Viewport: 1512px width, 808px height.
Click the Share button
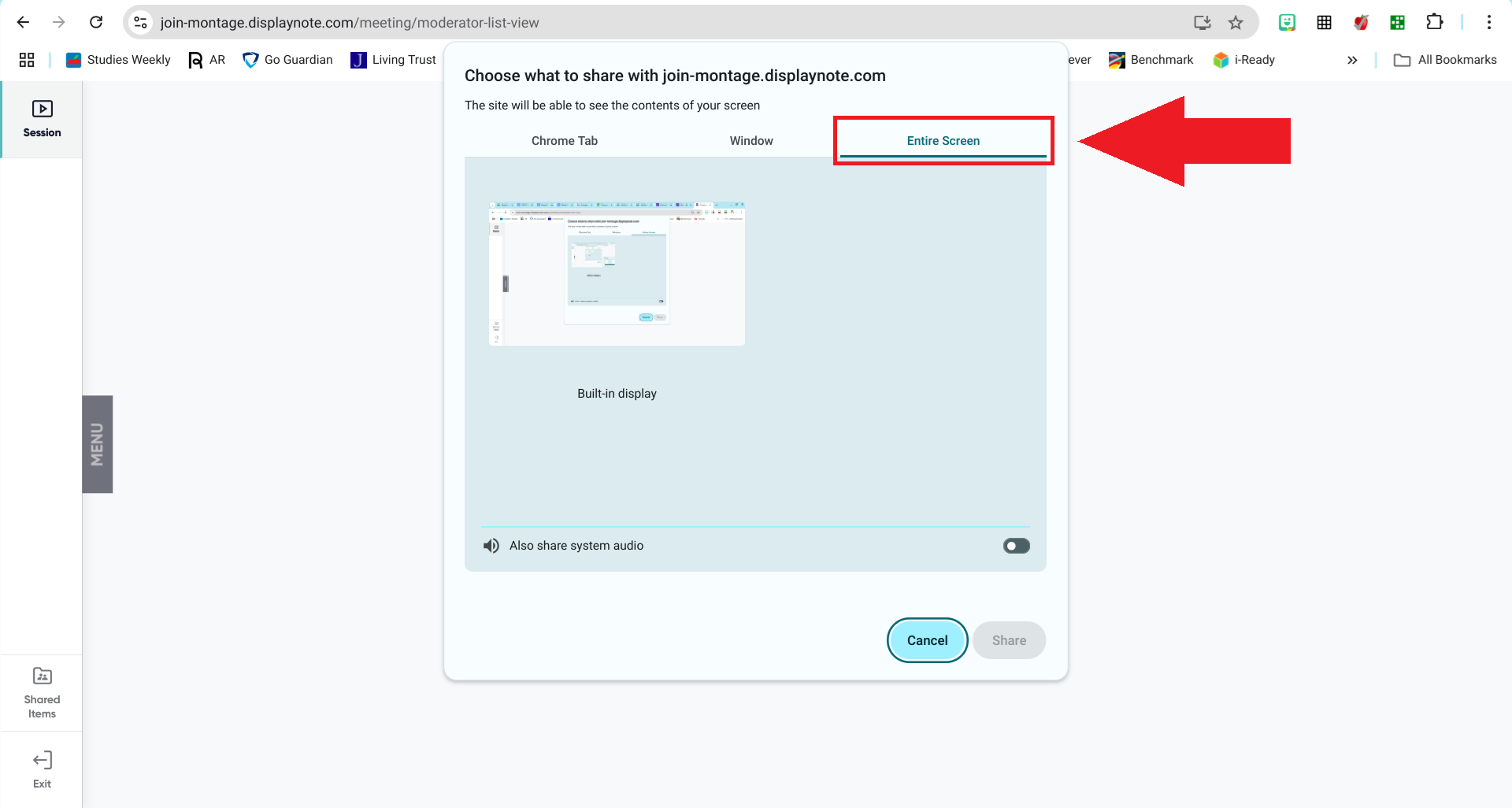click(1009, 640)
